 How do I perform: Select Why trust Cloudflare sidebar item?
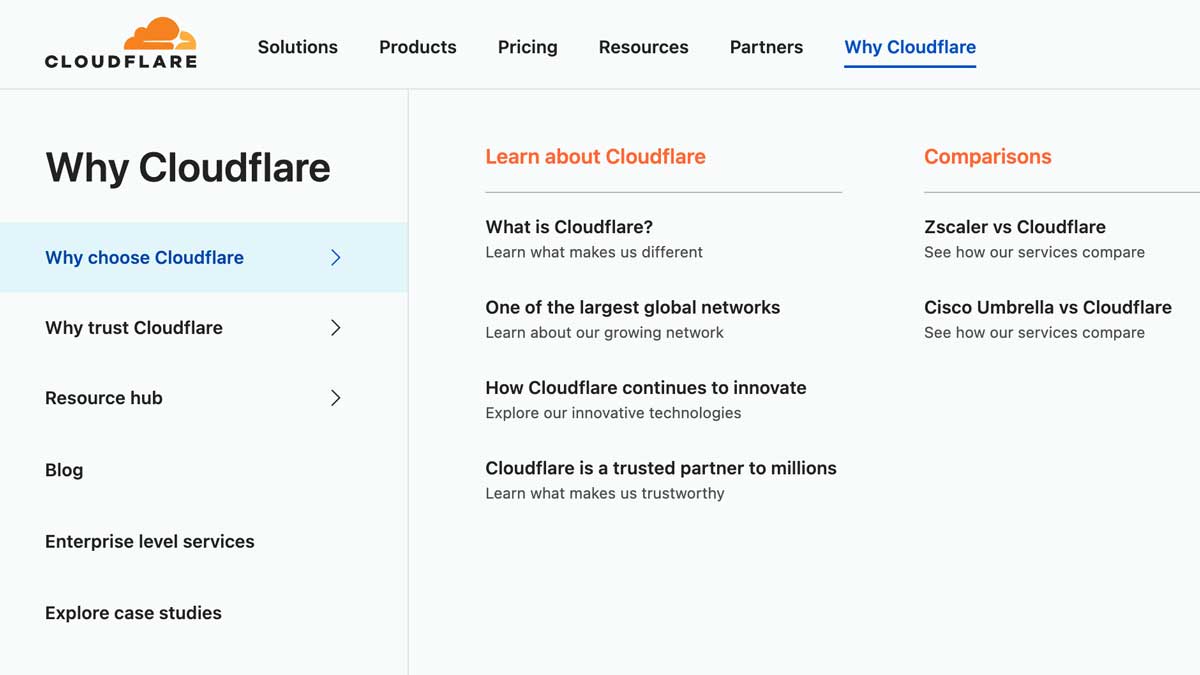204,327
